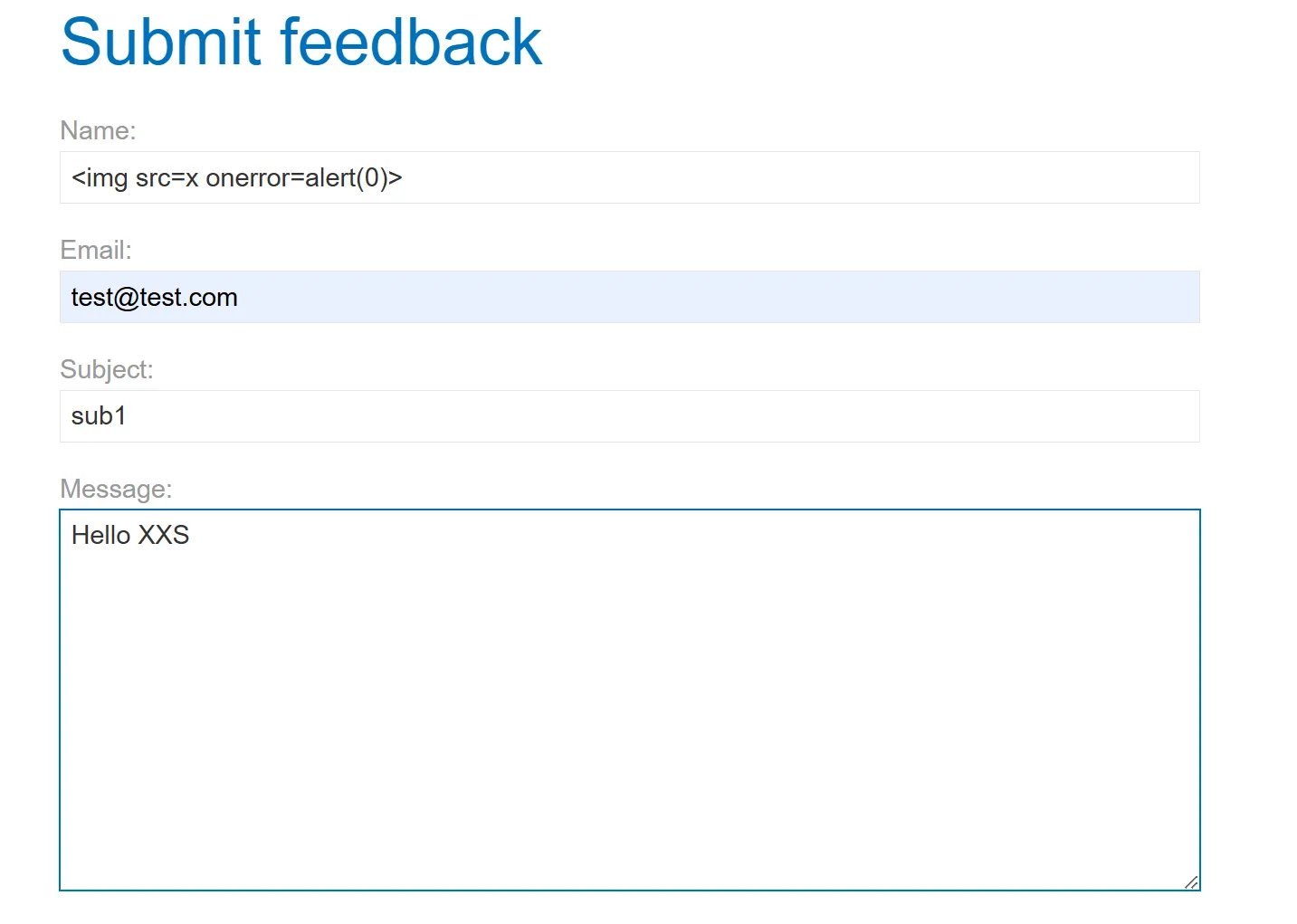The width and height of the screenshot is (1297, 924).
Task: Click the Message box resize handle
Action: click(x=1191, y=881)
